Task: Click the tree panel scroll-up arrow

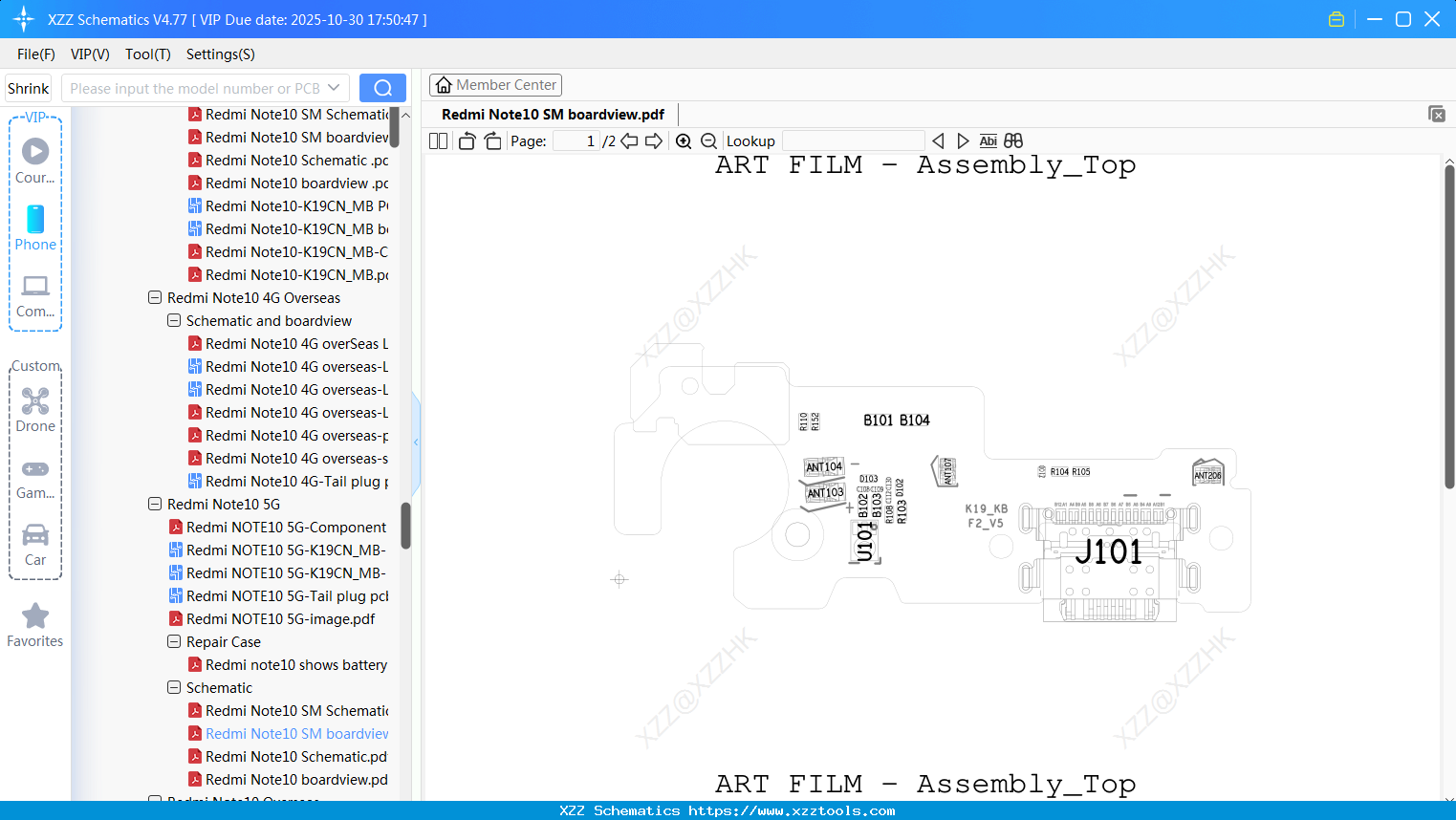Action: (405, 115)
